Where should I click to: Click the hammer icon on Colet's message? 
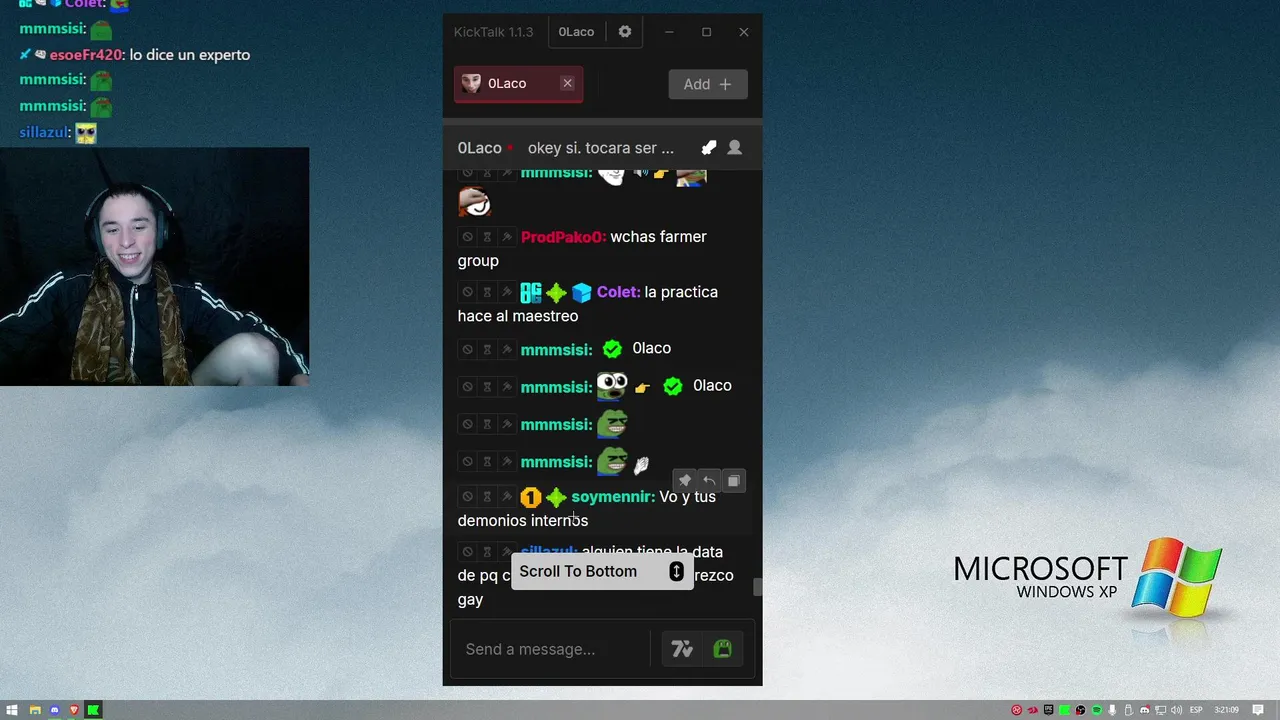click(x=507, y=292)
